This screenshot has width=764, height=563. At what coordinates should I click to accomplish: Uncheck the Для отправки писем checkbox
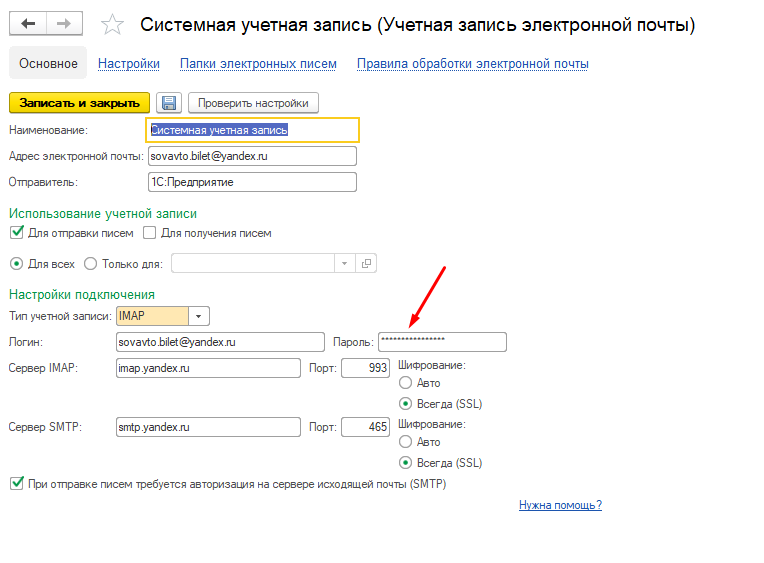pos(16,233)
